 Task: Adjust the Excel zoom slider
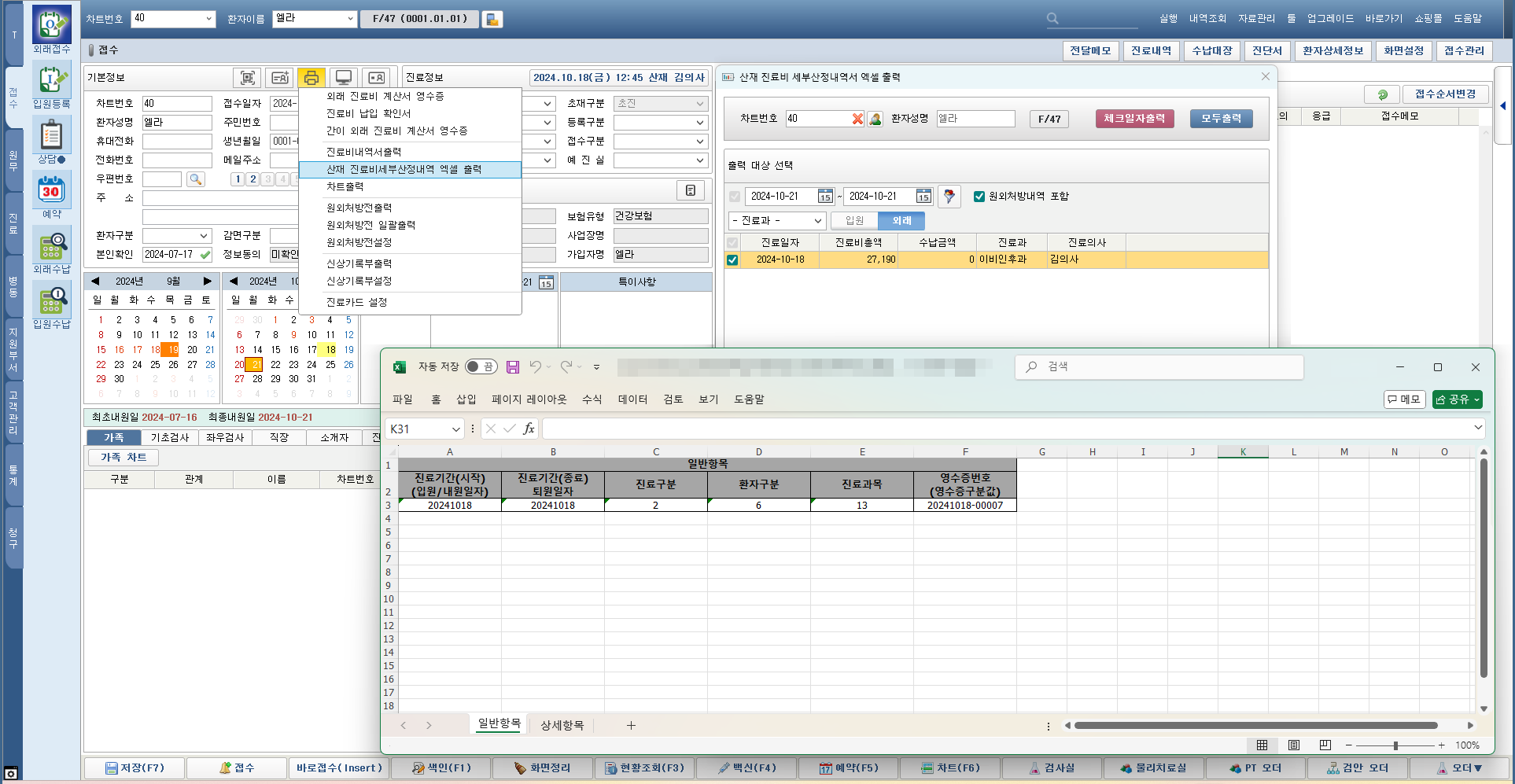tap(1395, 745)
